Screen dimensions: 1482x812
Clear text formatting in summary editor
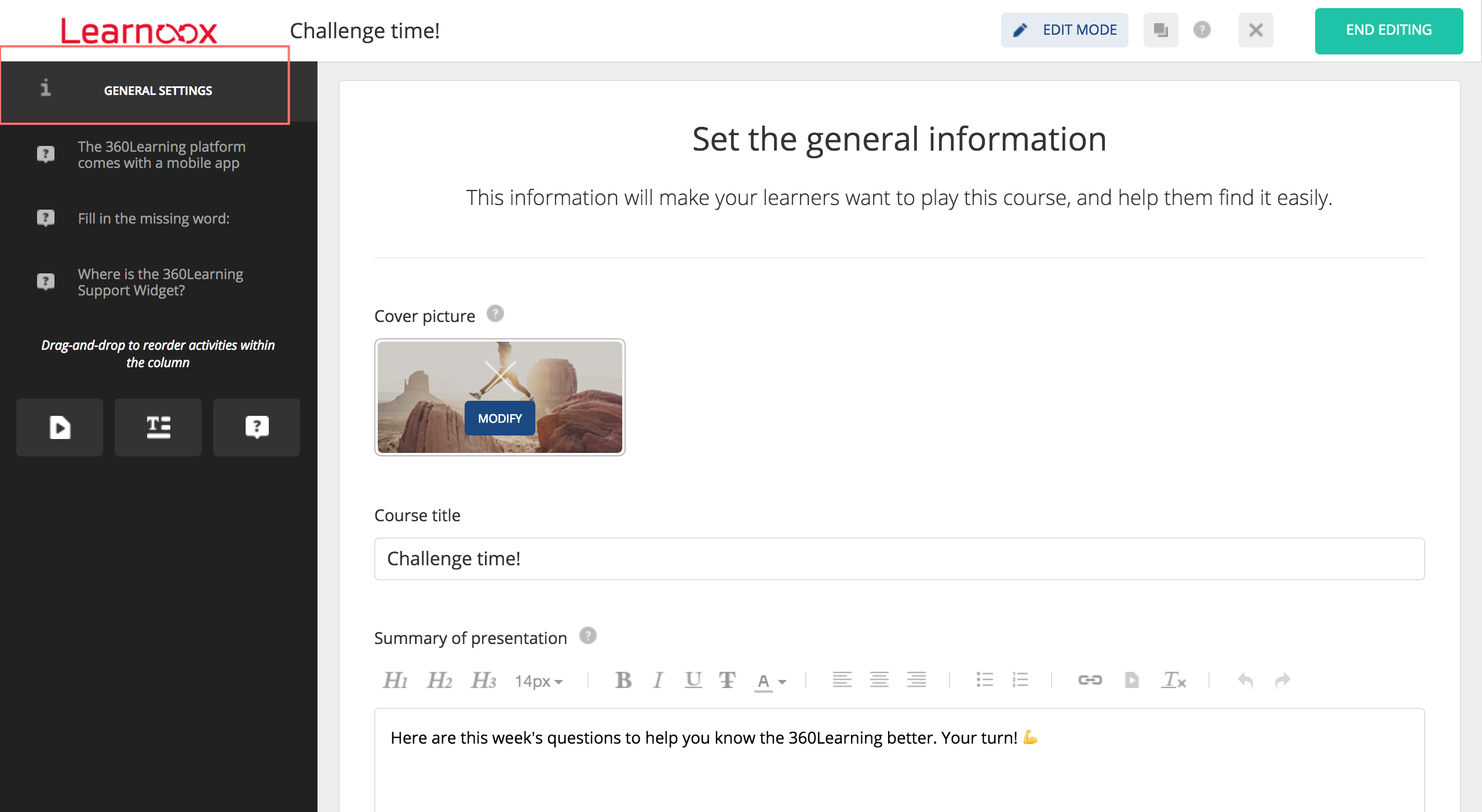[1173, 680]
